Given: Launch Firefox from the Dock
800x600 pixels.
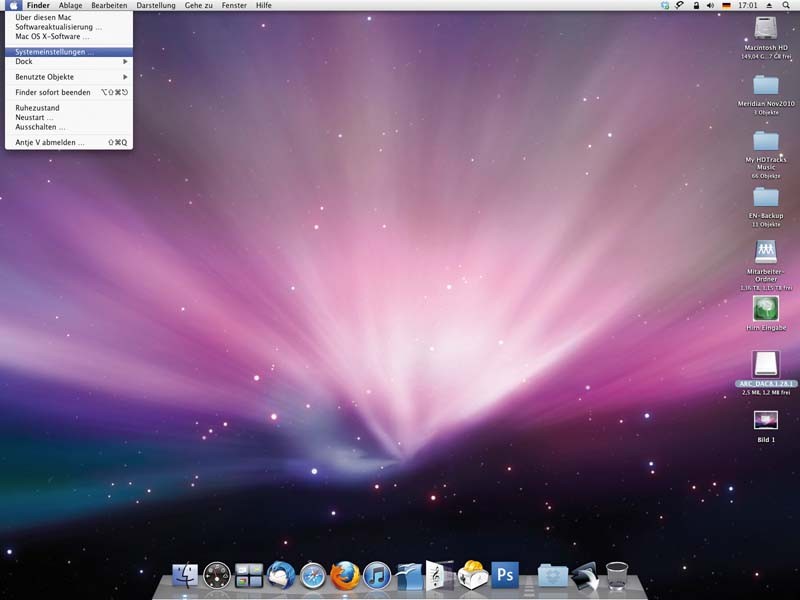Looking at the screenshot, I should [344, 576].
